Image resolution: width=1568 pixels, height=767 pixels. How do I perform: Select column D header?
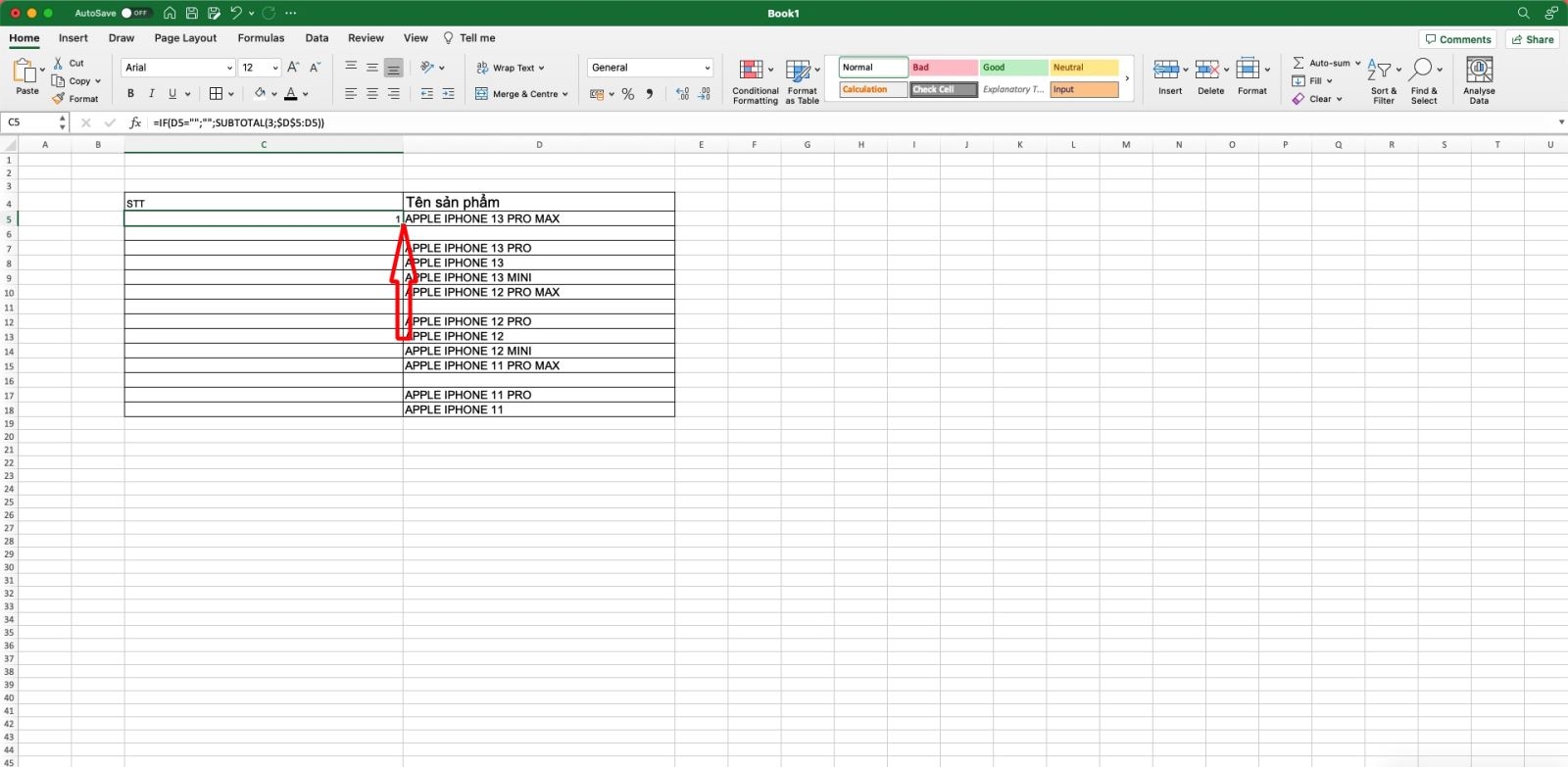(539, 145)
